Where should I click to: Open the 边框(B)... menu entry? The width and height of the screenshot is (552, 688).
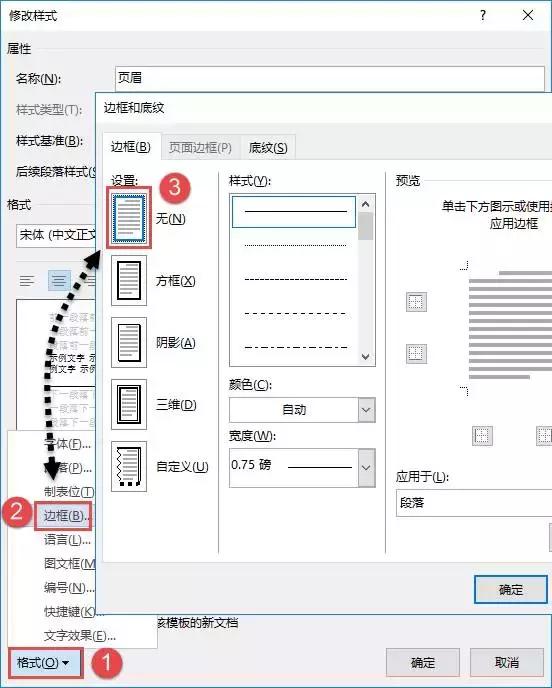click(64, 516)
